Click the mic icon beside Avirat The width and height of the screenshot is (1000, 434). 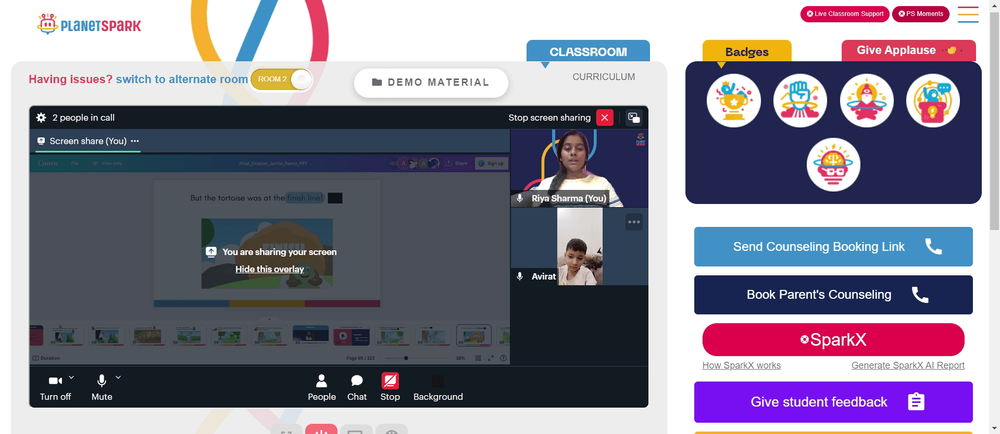tap(520, 277)
